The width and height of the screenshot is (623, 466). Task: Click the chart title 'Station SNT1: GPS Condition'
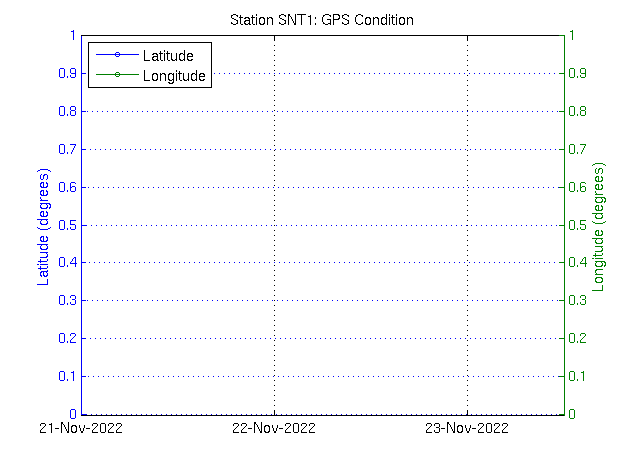[x=322, y=20]
